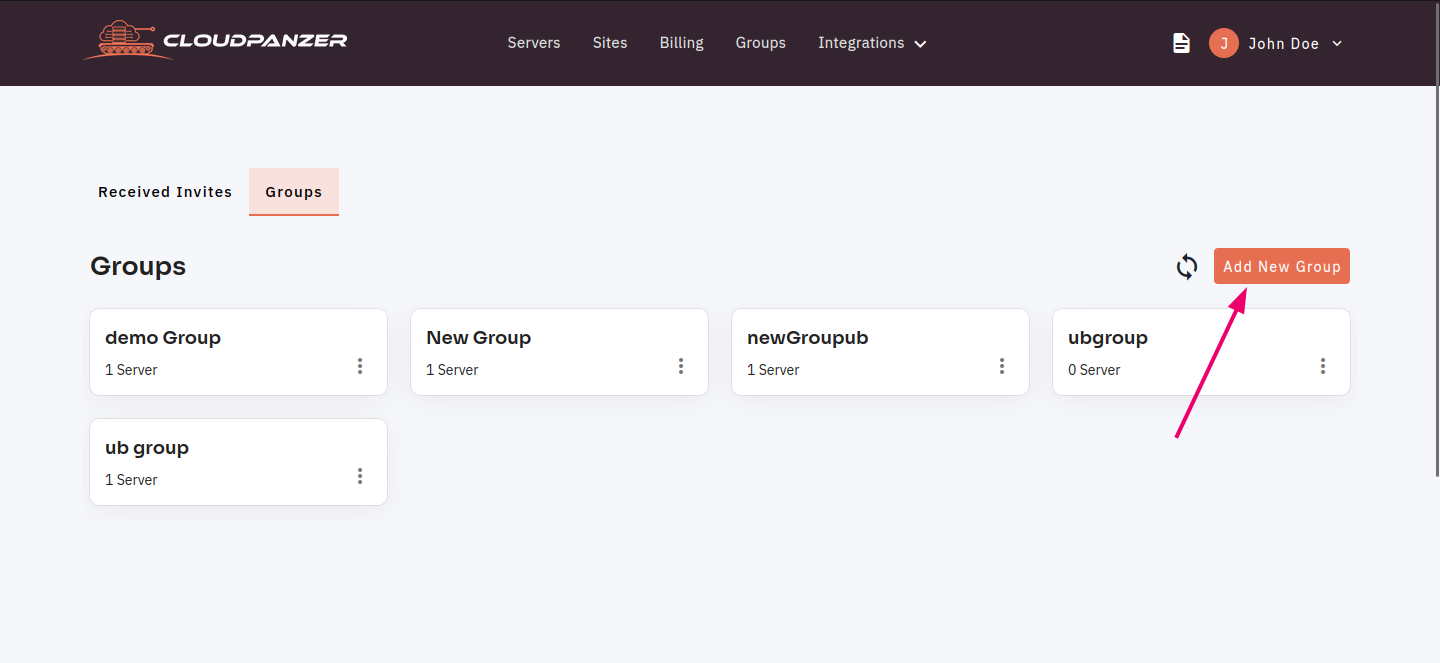This screenshot has height=663, width=1440.
Task: Select the Groups tab
Action: tap(294, 192)
